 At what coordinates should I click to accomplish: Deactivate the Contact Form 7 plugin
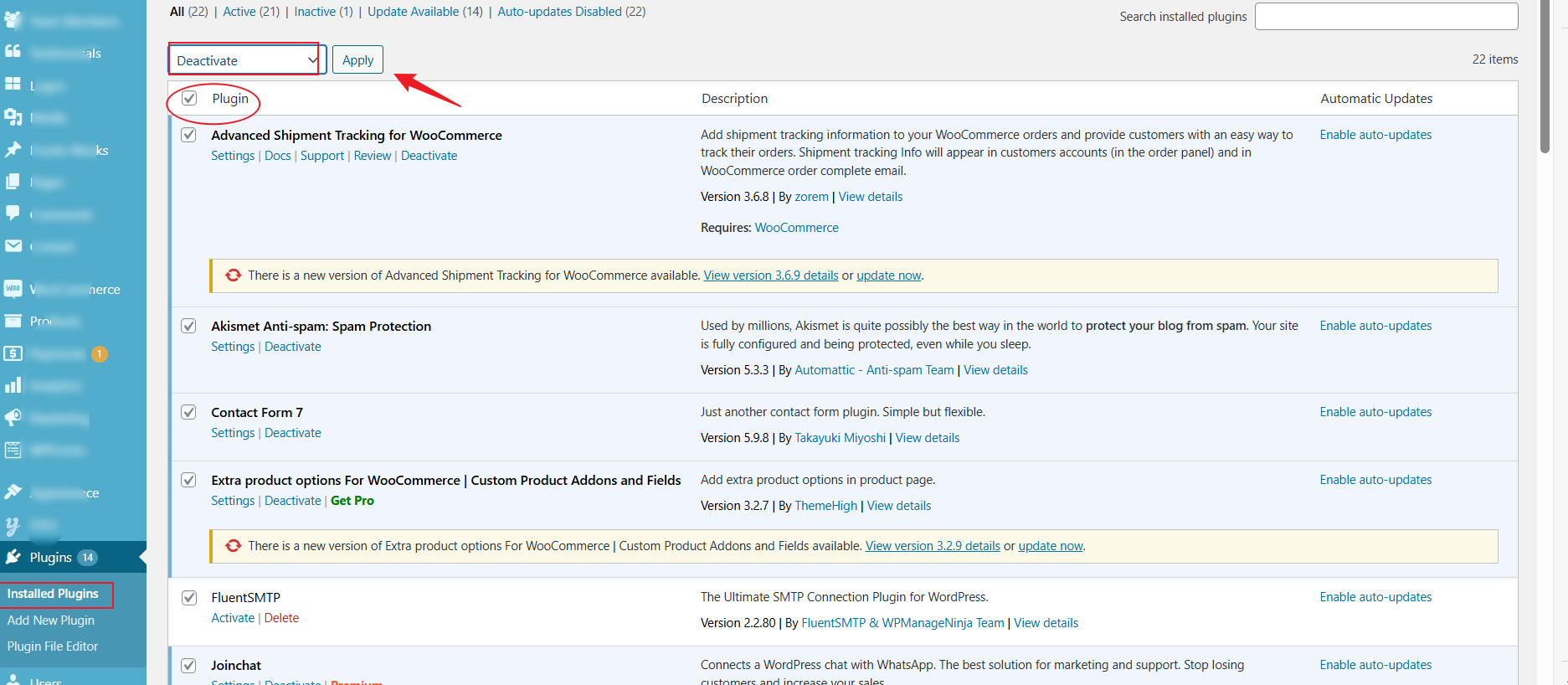click(293, 433)
